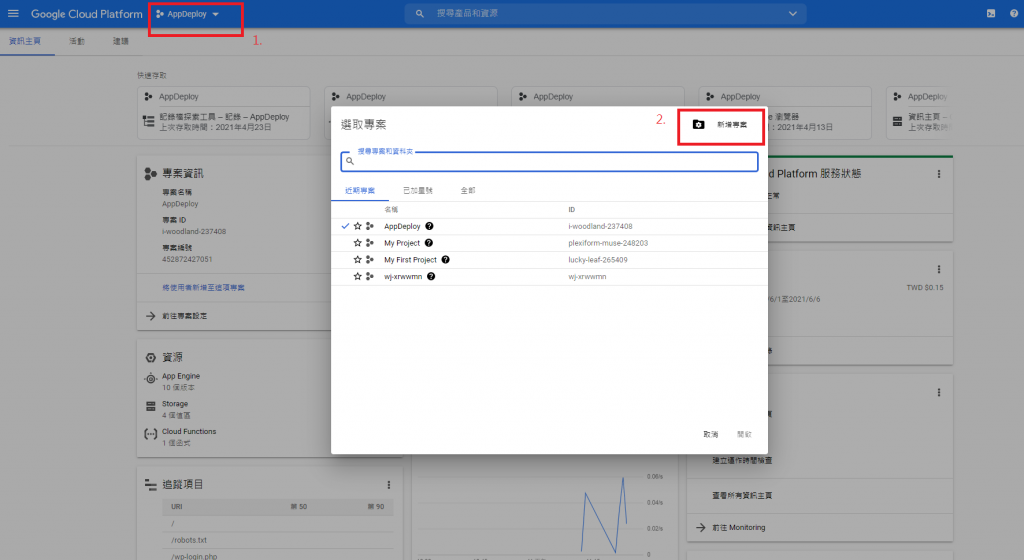Open the 活動 activity tab
Image resolution: width=1024 pixels, height=560 pixels.
(77, 41)
